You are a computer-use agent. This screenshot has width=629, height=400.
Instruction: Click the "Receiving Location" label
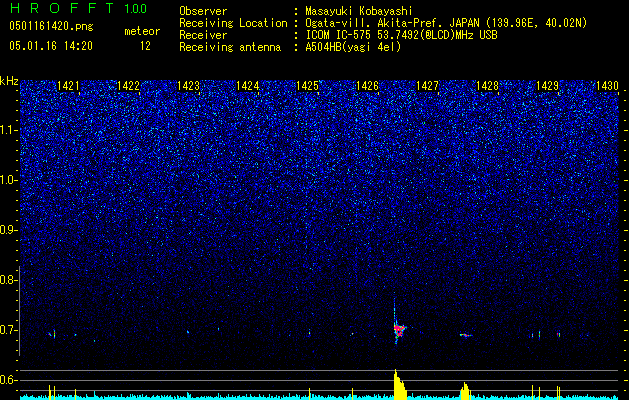pos(233,23)
